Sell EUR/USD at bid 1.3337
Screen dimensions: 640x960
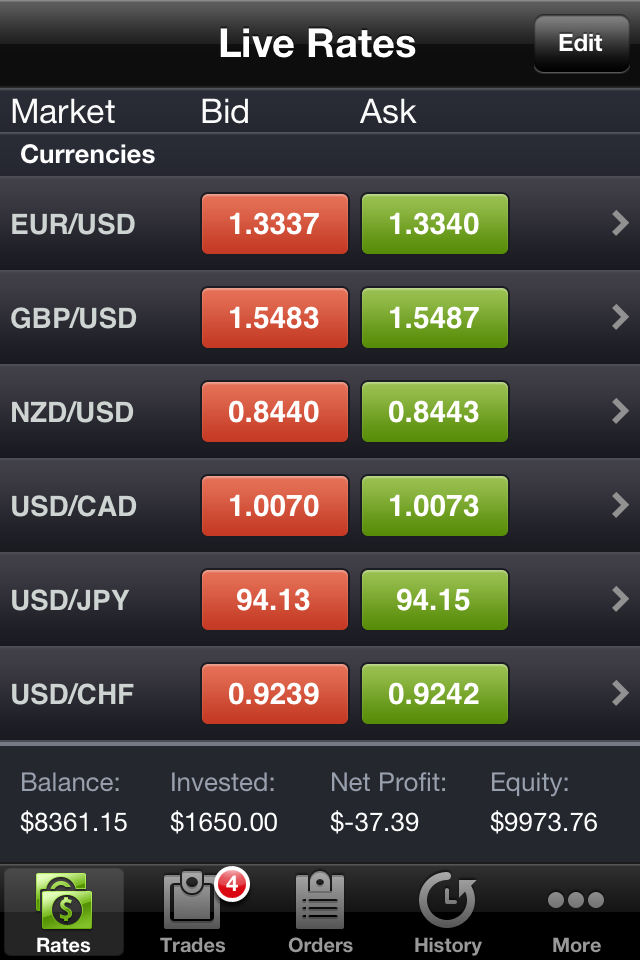click(x=275, y=224)
